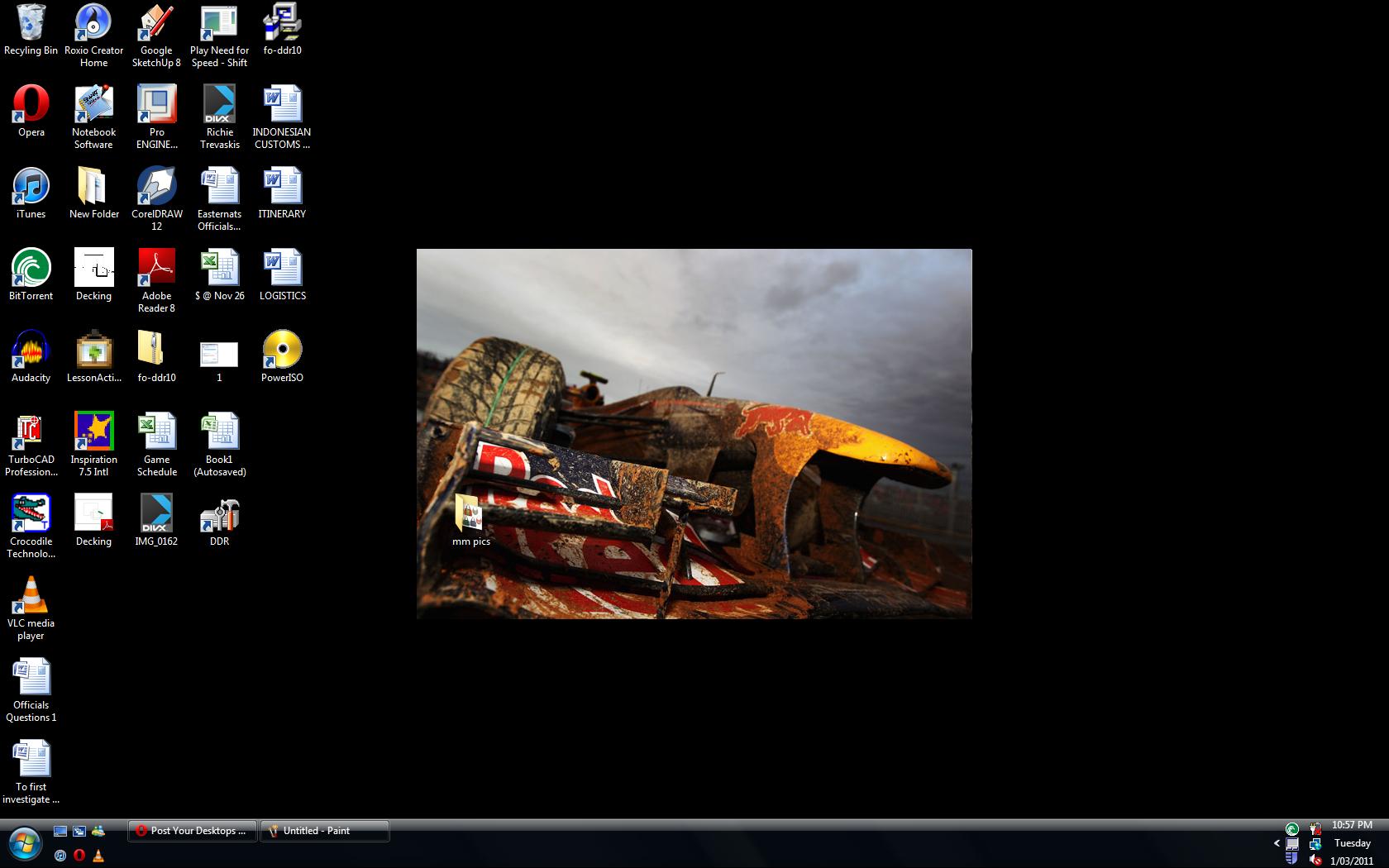Open iTunes desktop shortcut
Image resolution: width=1389 pixels, height=868 pixels.
(31, 193)
